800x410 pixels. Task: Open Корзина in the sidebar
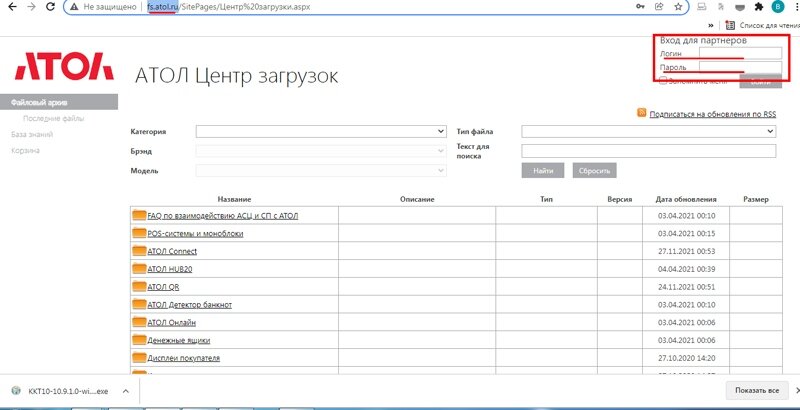click(25, 150)
